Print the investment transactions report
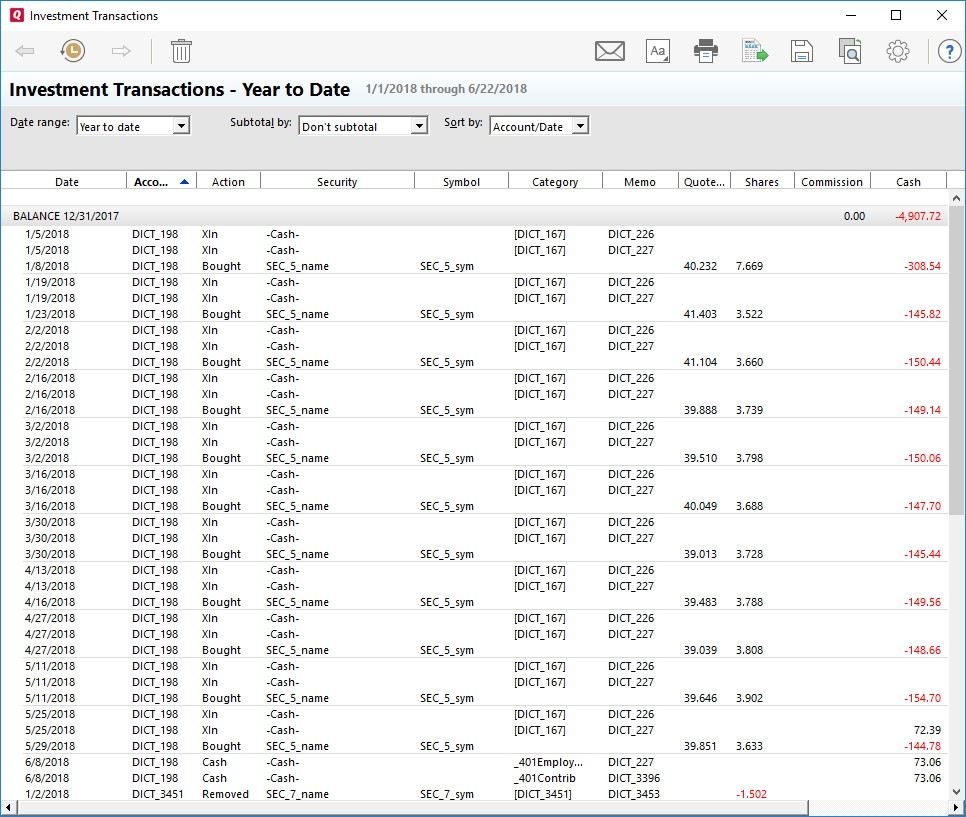 (x=706, y=51)
